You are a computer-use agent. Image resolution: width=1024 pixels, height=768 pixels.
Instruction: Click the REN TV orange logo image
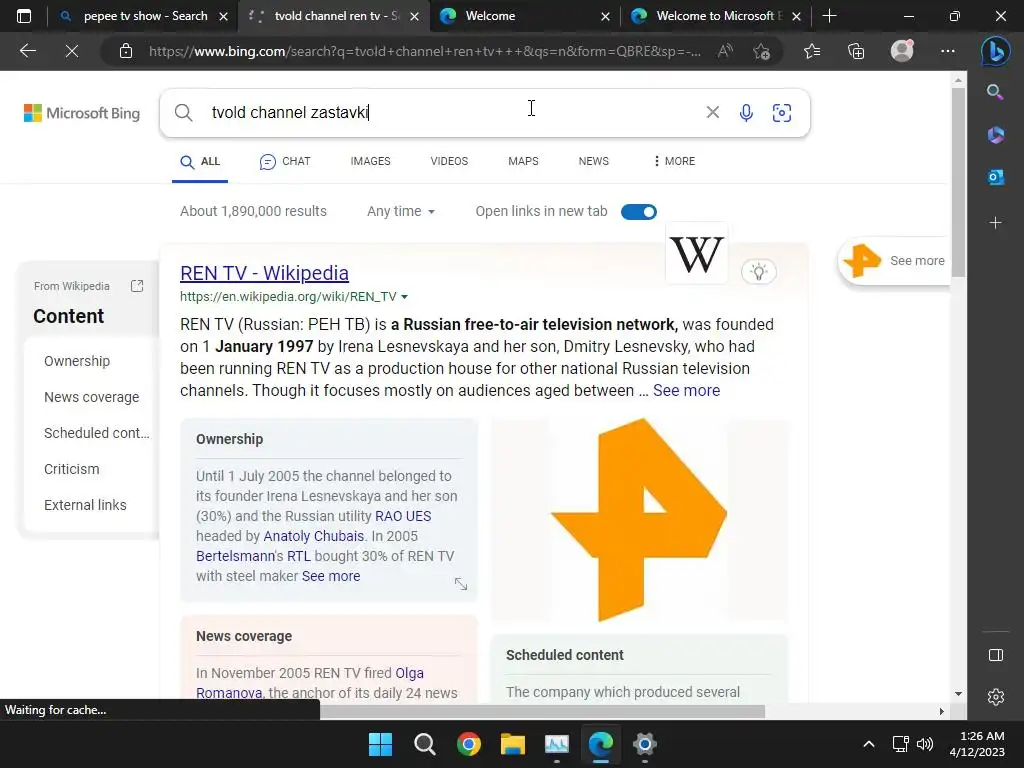coord(639,519)
